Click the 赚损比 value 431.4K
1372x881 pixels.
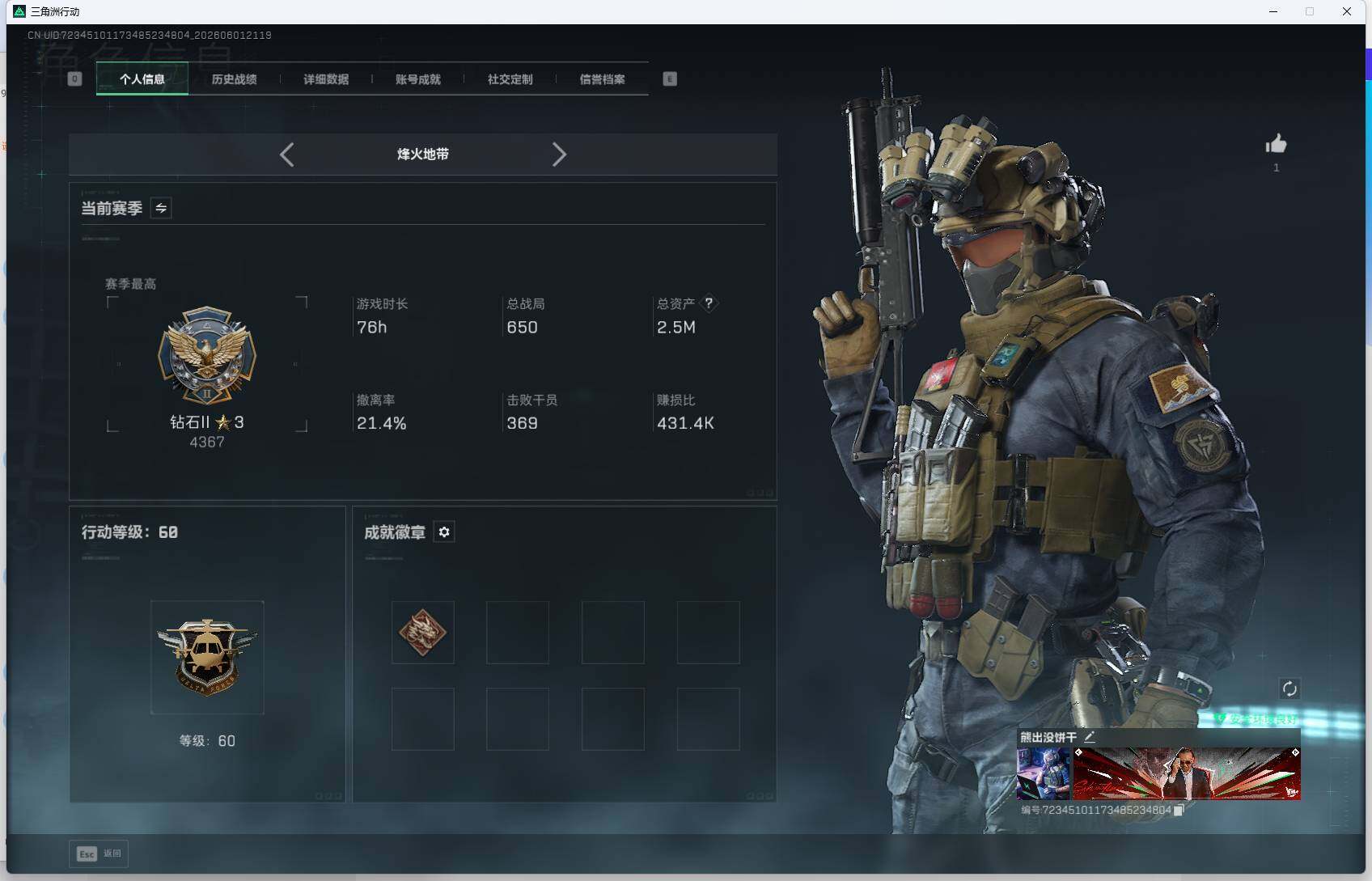(x=685, y=424)
